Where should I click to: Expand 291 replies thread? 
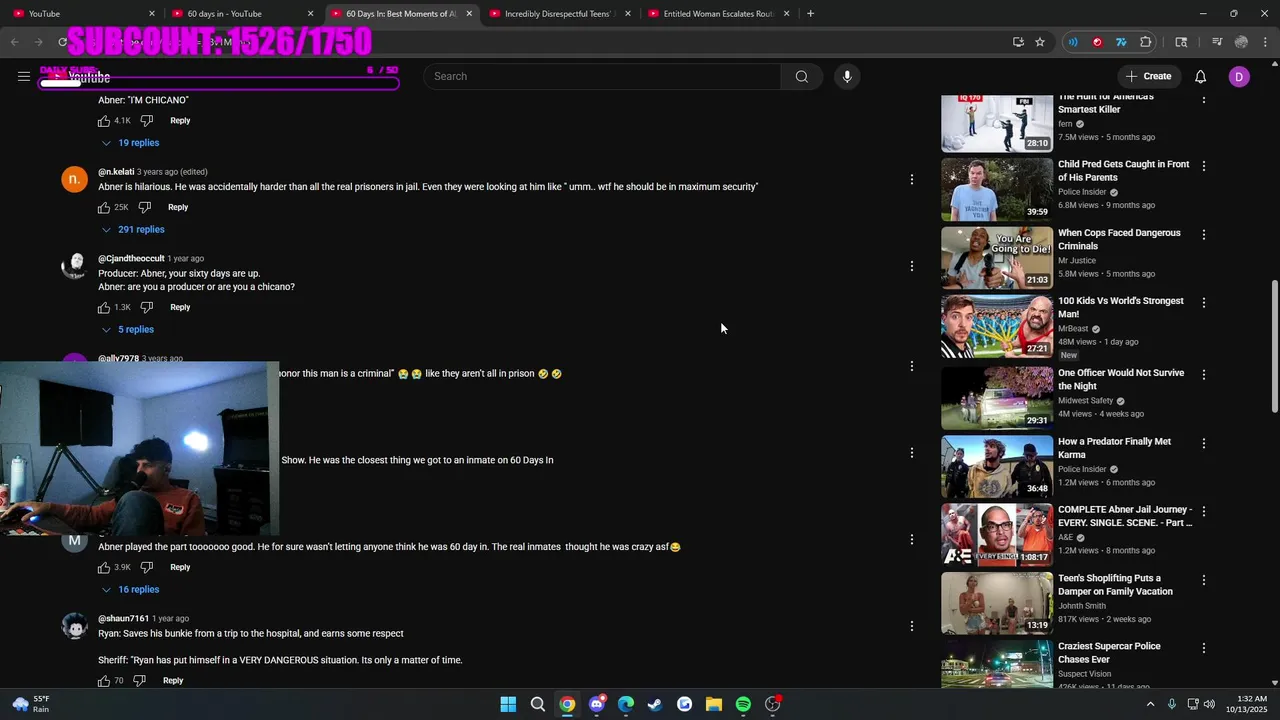(132, 229)
